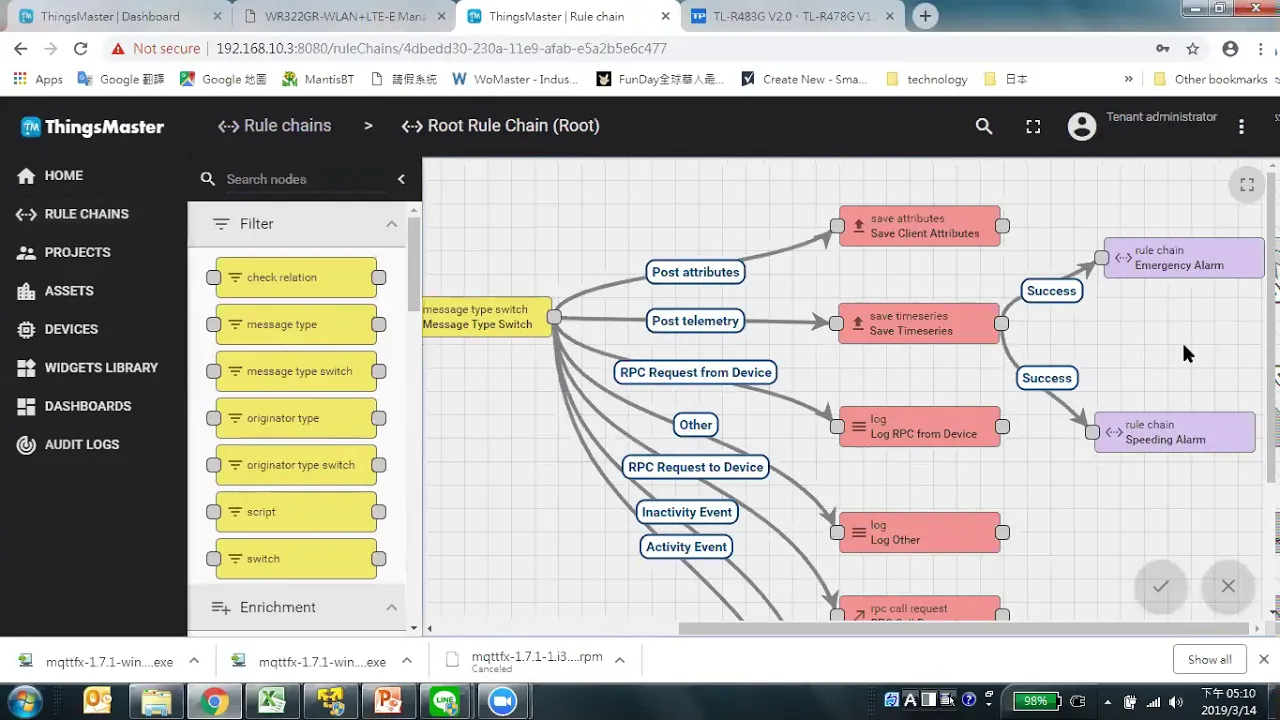Click Search nodes input field
The width and height of the screenshot is (1280, 720).
coord(304,179)
